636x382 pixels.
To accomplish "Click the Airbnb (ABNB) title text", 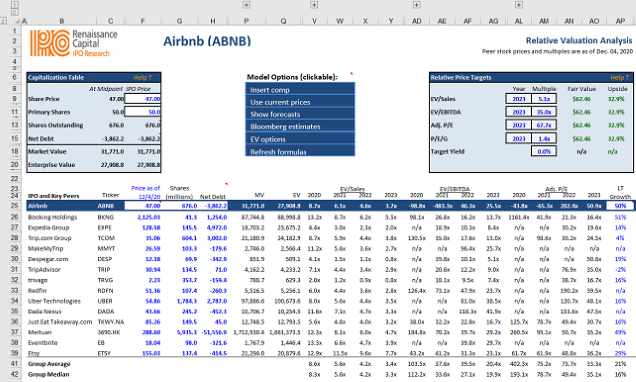I will click(207, 41).
